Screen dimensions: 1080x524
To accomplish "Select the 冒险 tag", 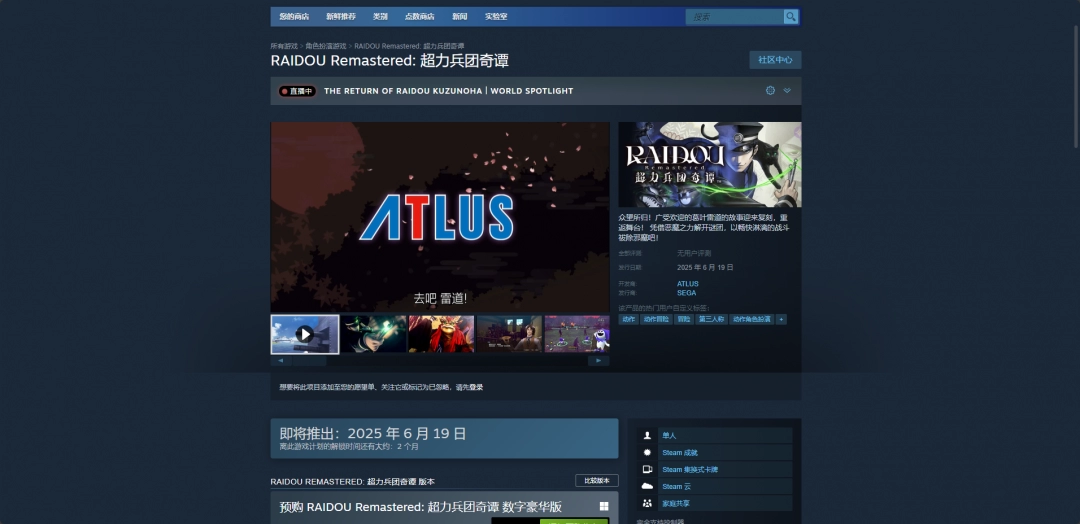I will coord(683,319).
